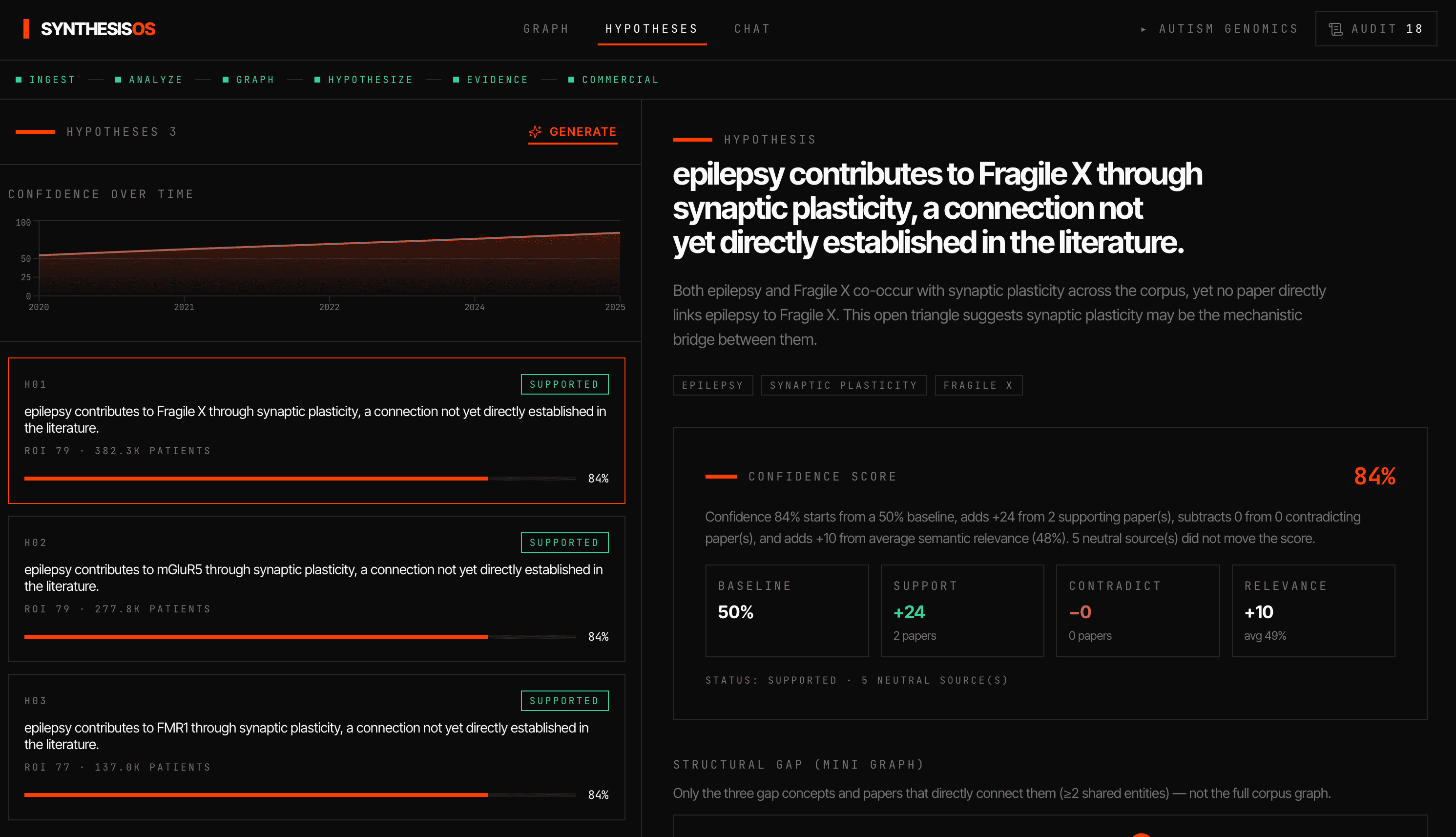Image resolution: width=1456 pixels, height=837 pixels.
Task: Click the green square beside Analyze
Action: pos(118,80)
